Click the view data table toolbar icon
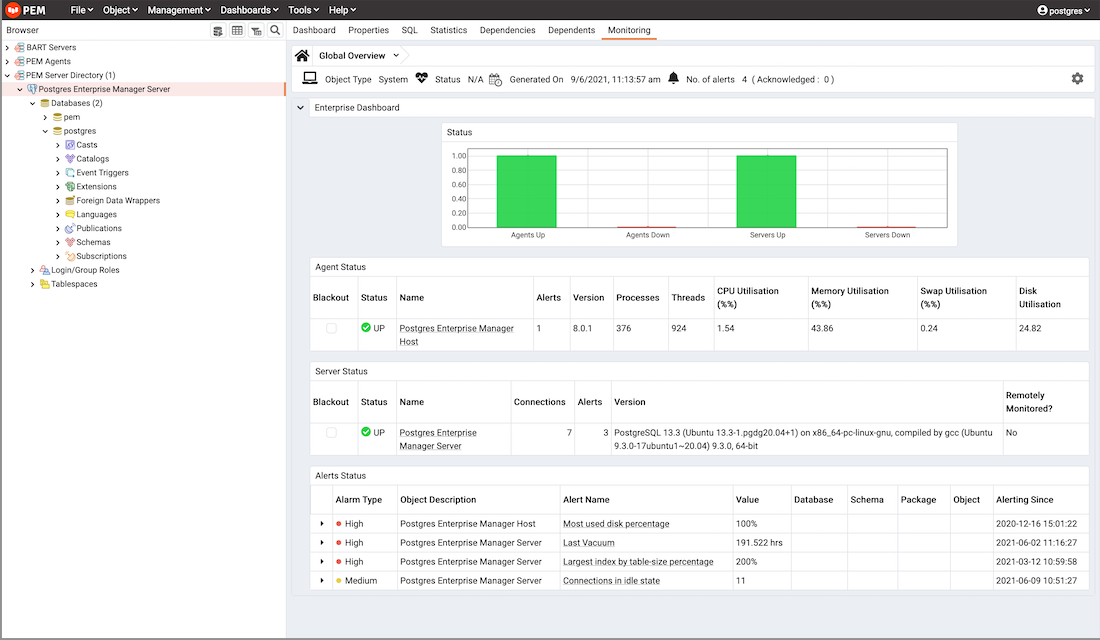Image resolution: width=1100 pixels, height=640 pixels. tap(237, 30)
